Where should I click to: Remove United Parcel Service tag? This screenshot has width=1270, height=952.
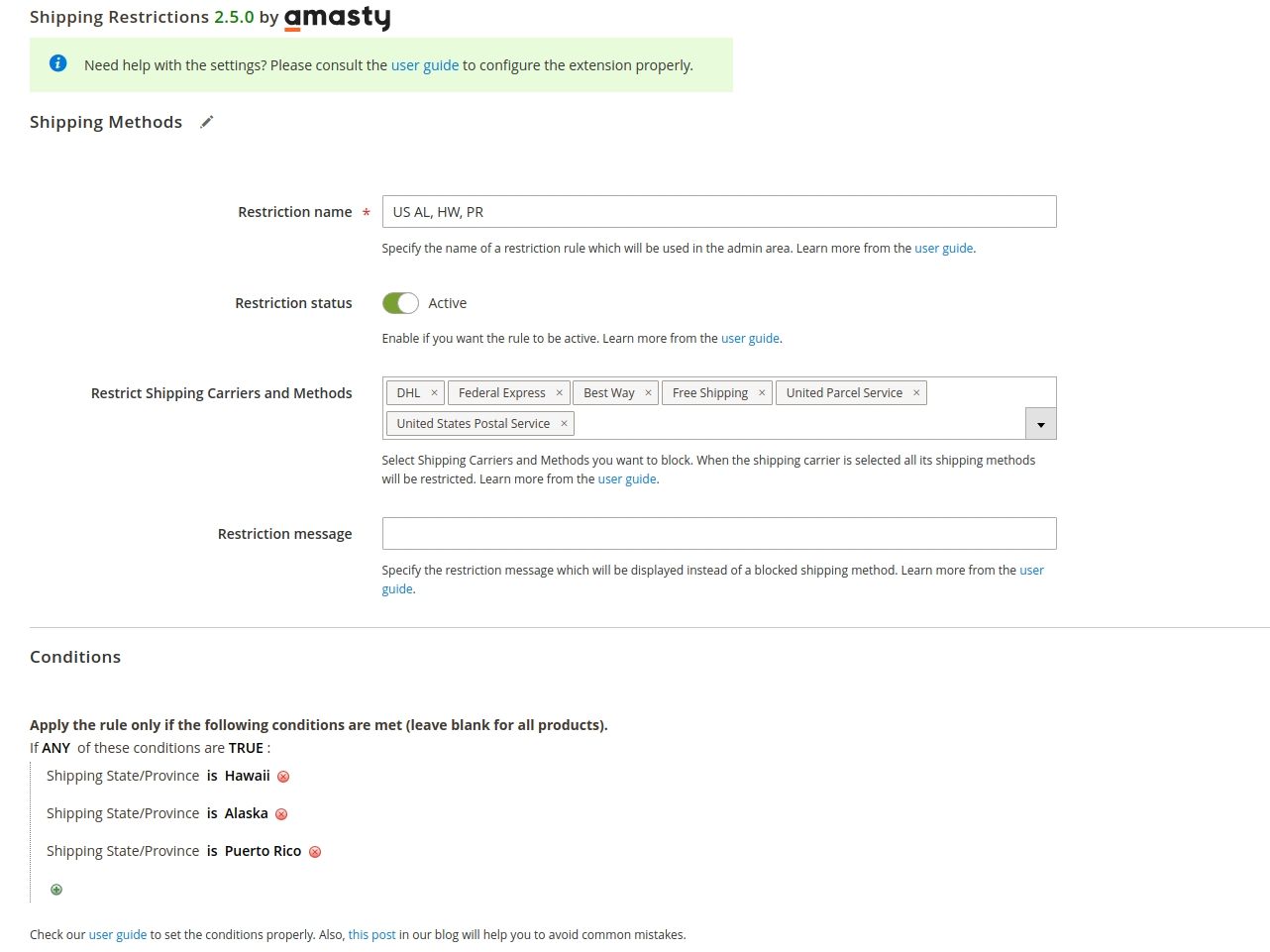pos(916,393)
